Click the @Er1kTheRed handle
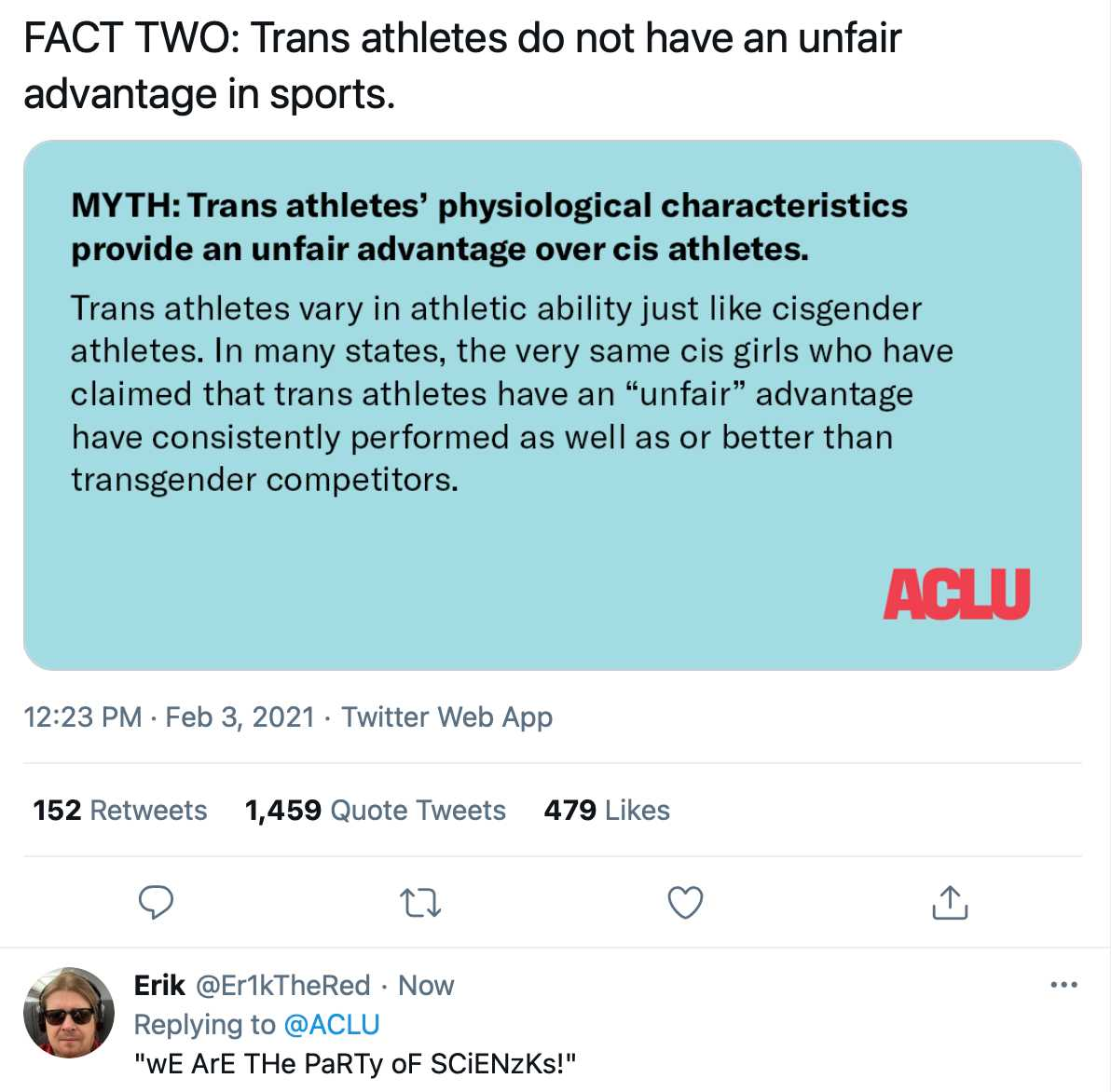Viewport: 1111px width, 1092px height. (282, 985)
